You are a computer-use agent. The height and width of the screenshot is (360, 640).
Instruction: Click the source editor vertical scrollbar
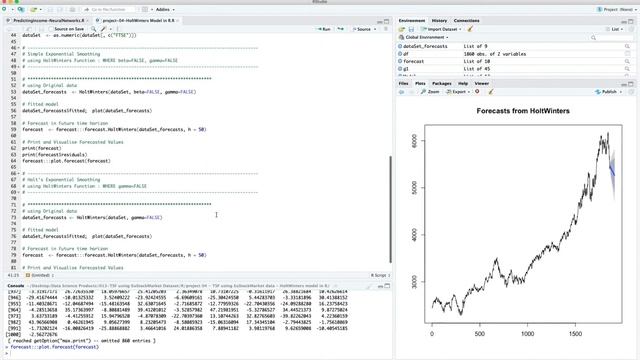(x=390, y=209)
